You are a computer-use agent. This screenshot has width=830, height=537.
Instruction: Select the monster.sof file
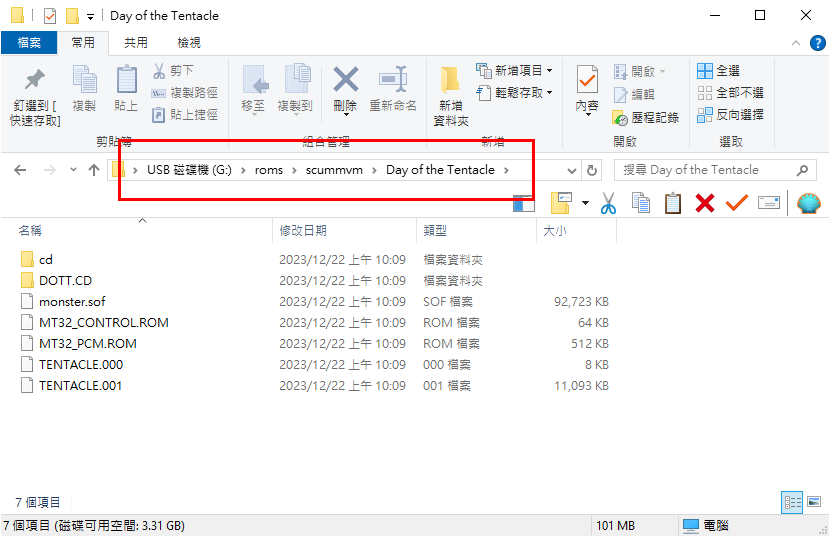(63, 301)
